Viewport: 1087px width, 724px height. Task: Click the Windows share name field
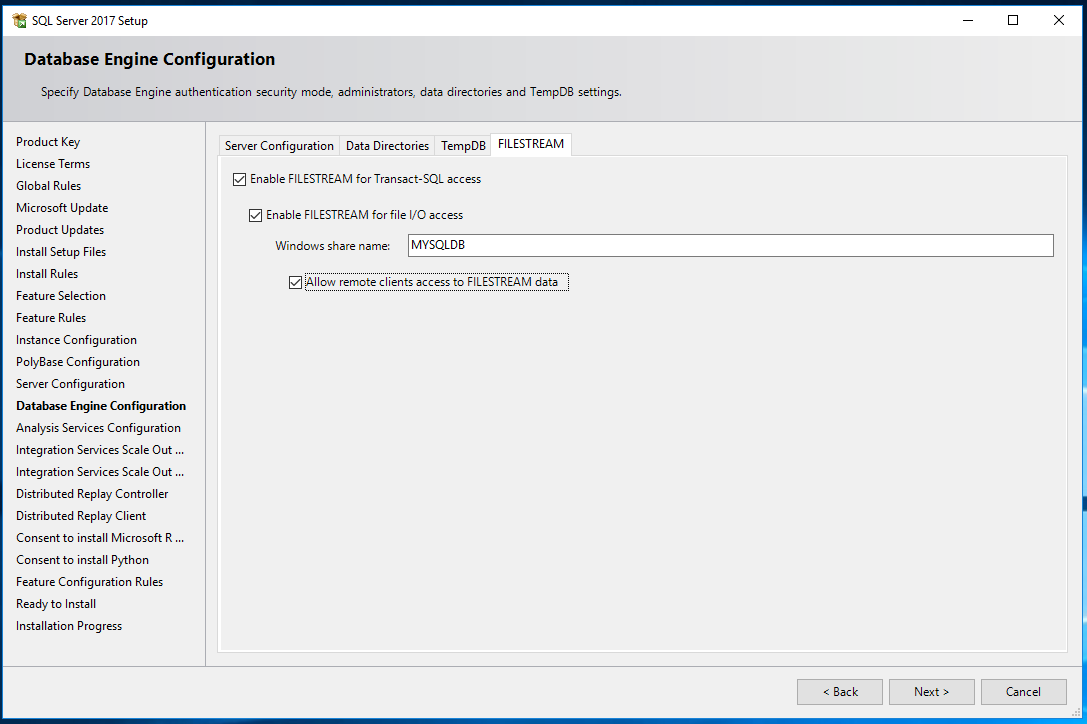pyautogui.click(x=730, y=246)
